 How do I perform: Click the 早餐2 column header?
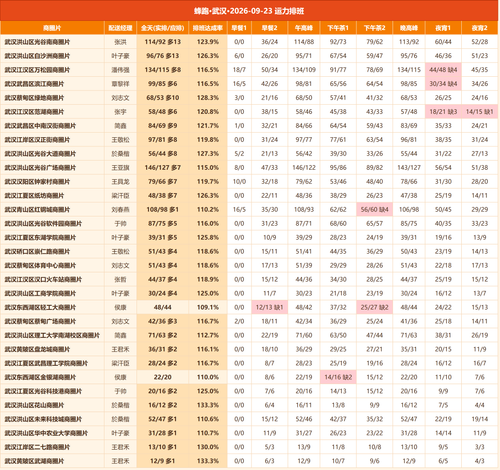[x=269, y=28]
